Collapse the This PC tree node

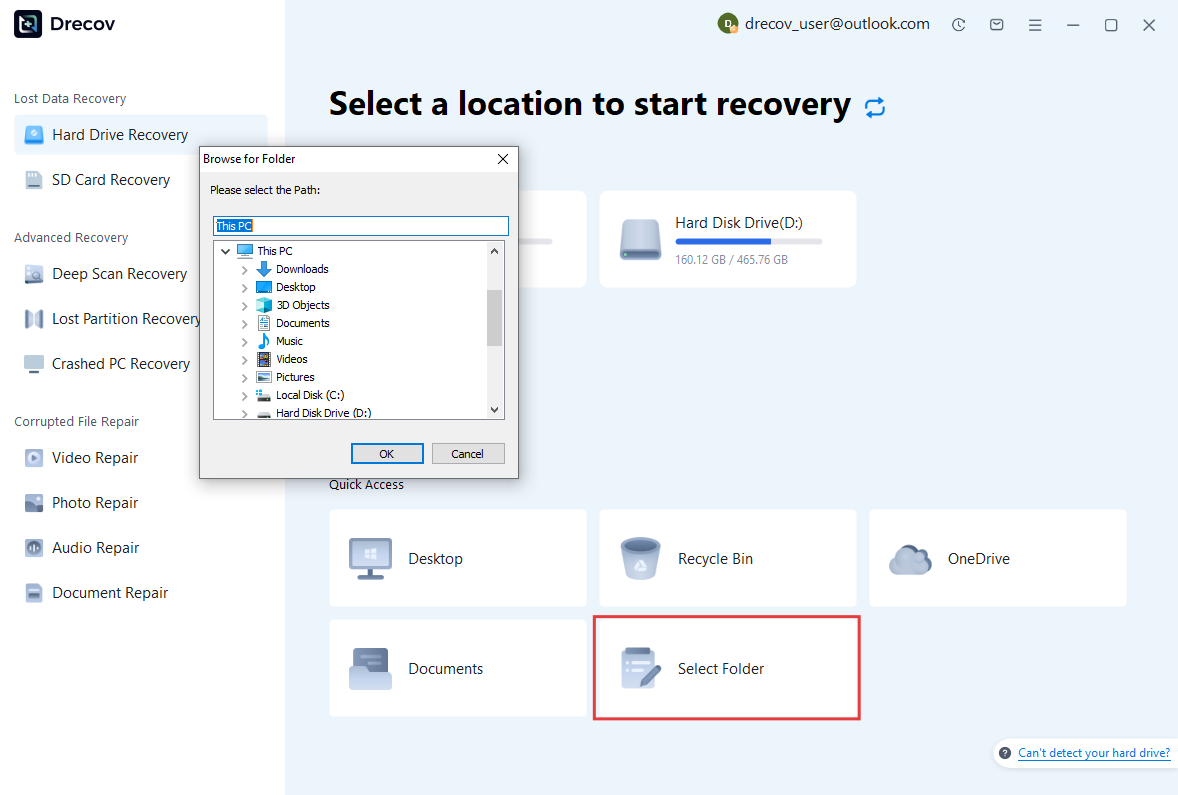[224, 250]
